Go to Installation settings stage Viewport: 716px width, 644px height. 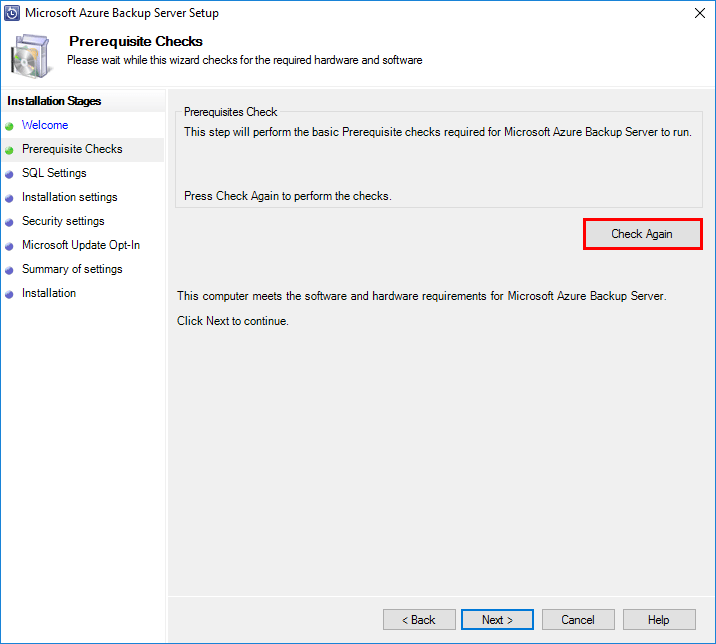(x=69, y=197)
